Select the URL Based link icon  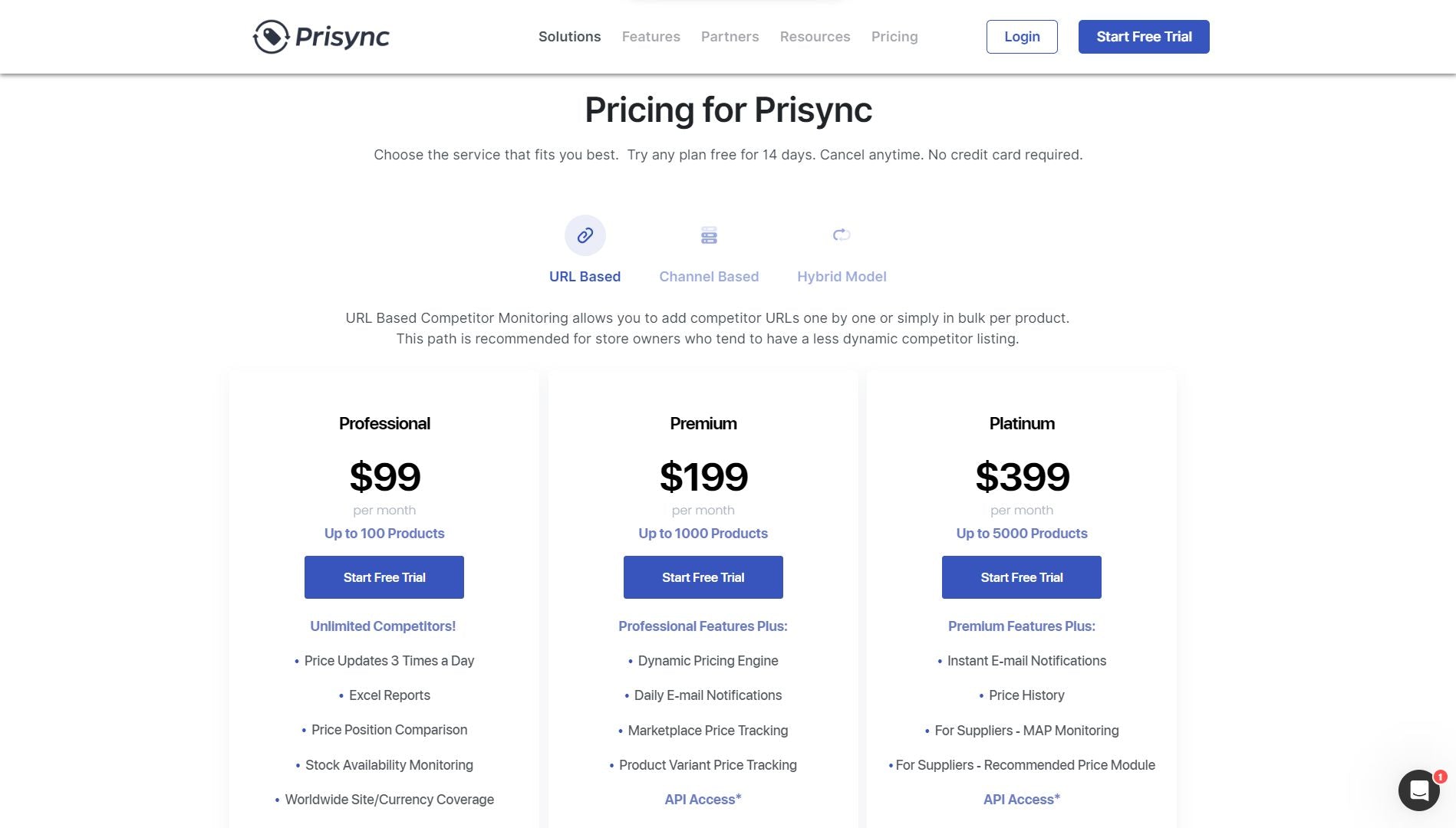click(x=585, y=235)
